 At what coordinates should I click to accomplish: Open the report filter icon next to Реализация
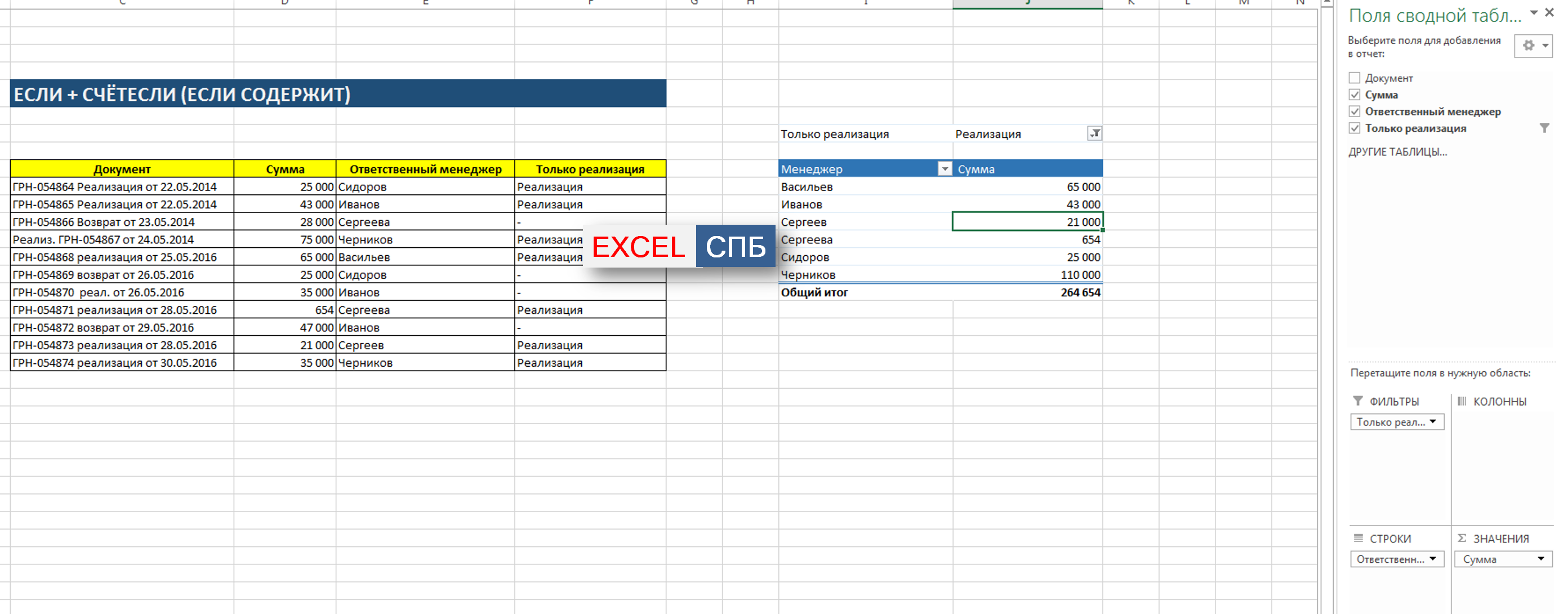[x=1094, y=134]
